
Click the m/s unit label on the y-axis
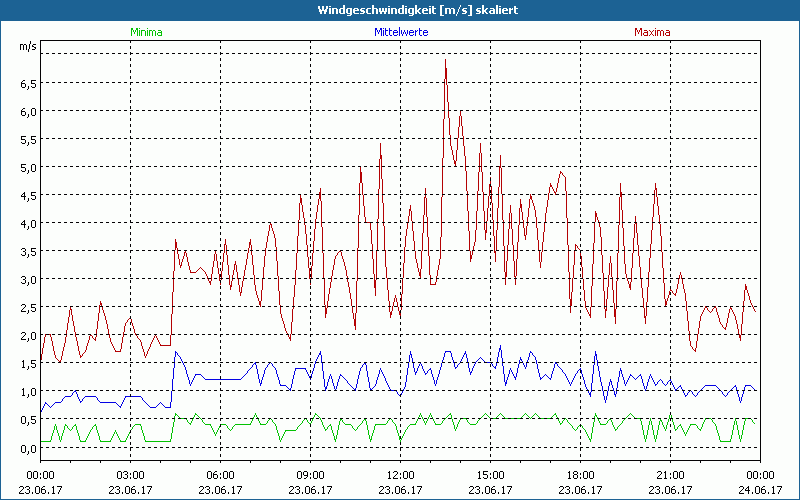[27, 47]
